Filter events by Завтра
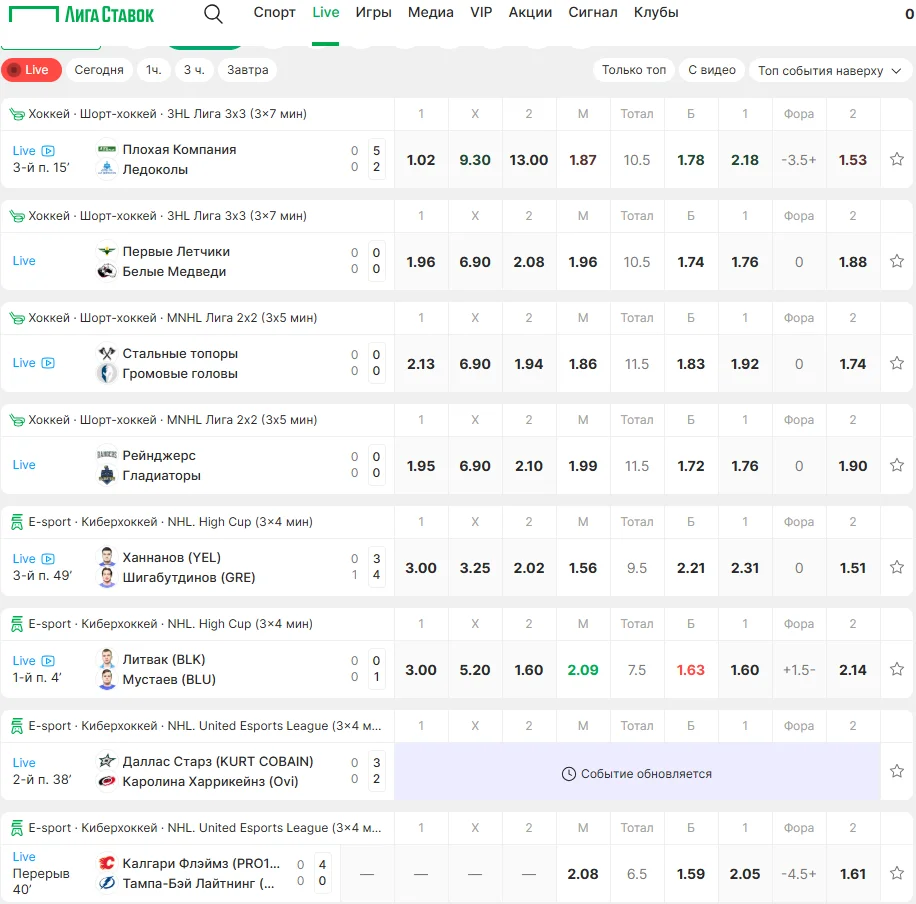The image size is (916, 904). click(x=247, y=70)
